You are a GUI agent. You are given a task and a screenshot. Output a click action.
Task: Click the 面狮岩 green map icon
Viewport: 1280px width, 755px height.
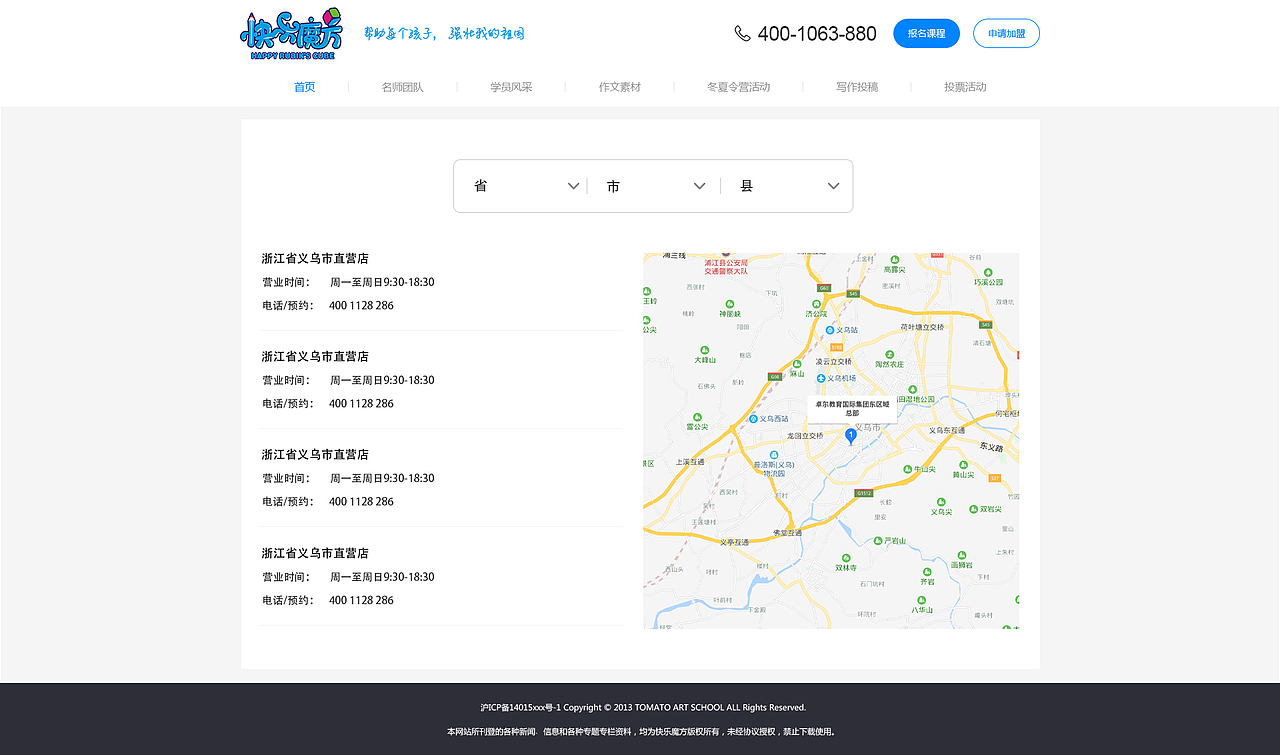click(x=961, y=554)
